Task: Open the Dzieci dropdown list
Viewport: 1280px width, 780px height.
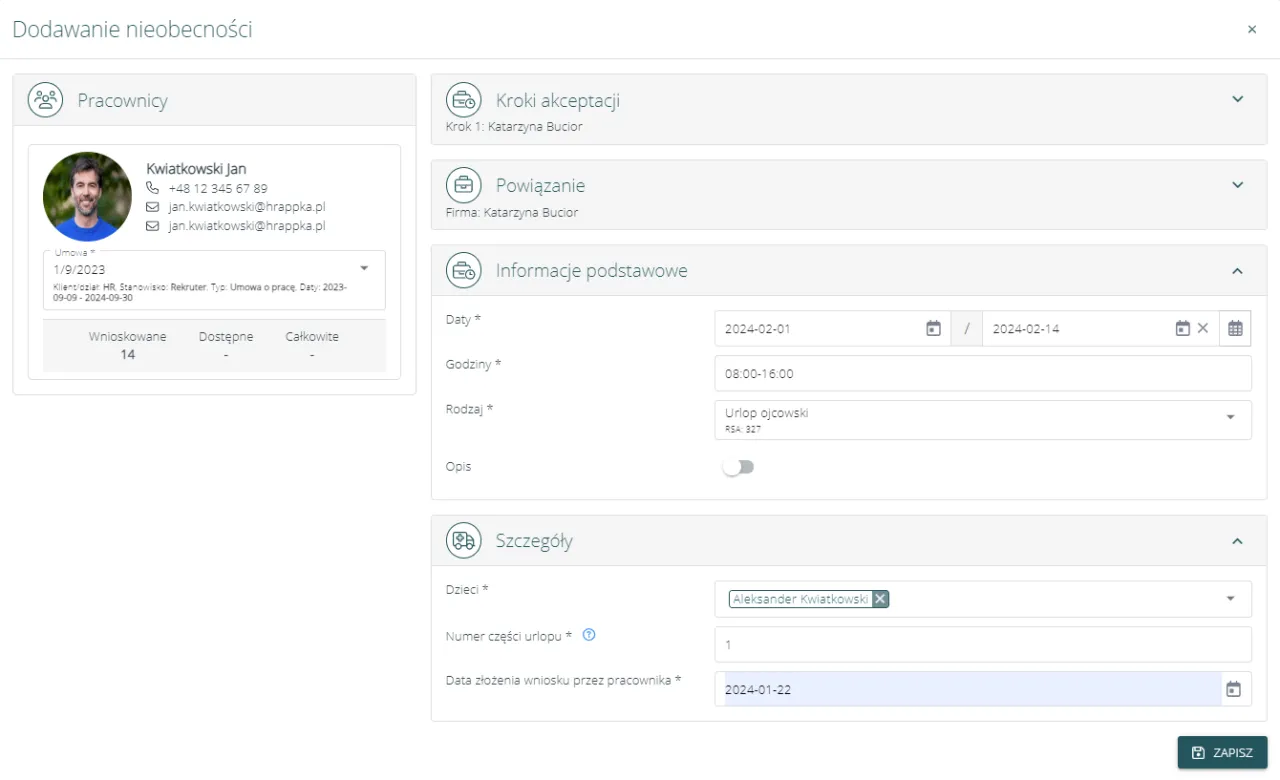Action: tap(1231, 599)
